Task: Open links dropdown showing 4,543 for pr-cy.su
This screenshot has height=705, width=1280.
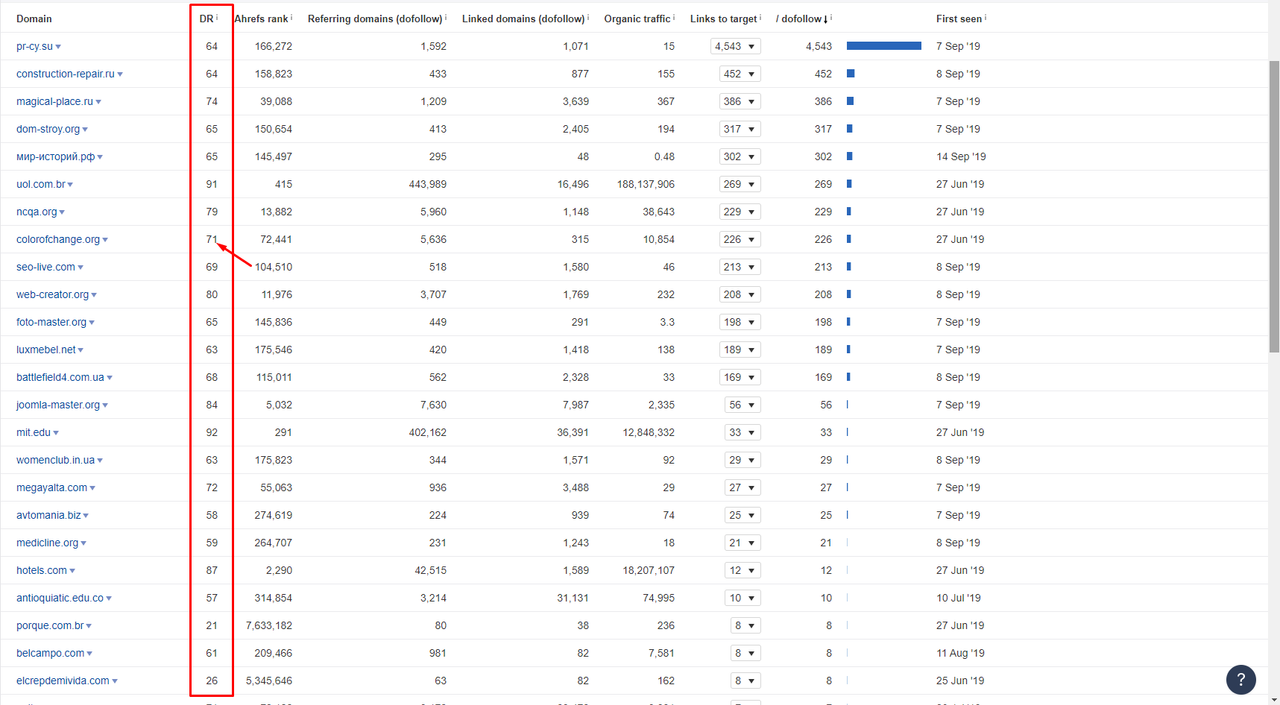Action: [736, 46]
